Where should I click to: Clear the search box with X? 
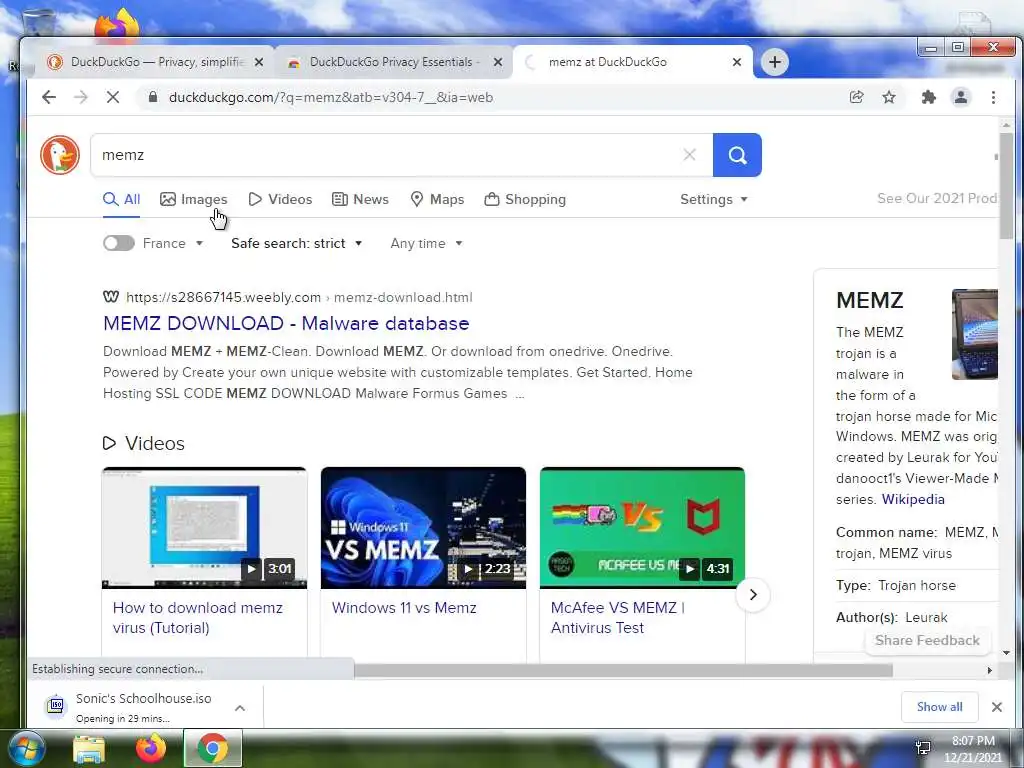click(689, 155)
